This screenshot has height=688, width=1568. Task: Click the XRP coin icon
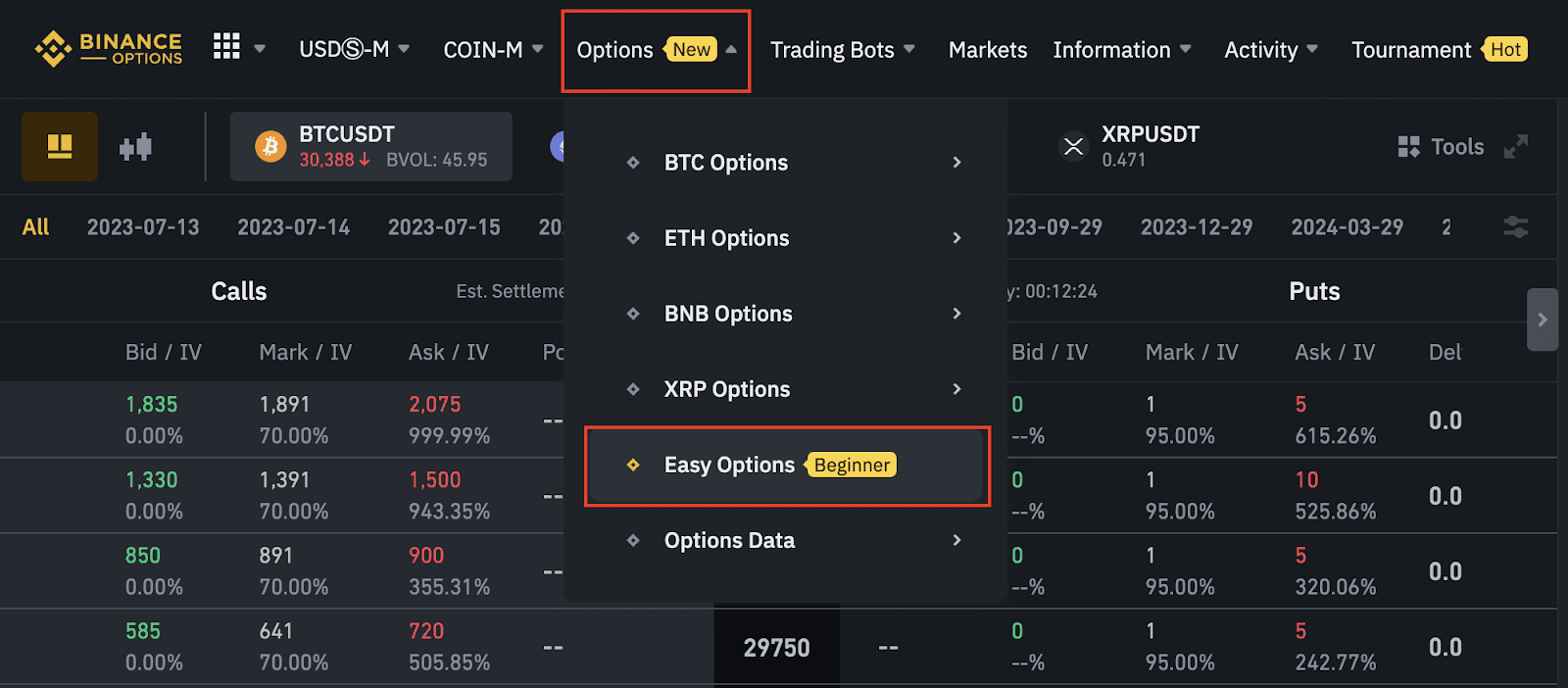[x=1074, y=147]
